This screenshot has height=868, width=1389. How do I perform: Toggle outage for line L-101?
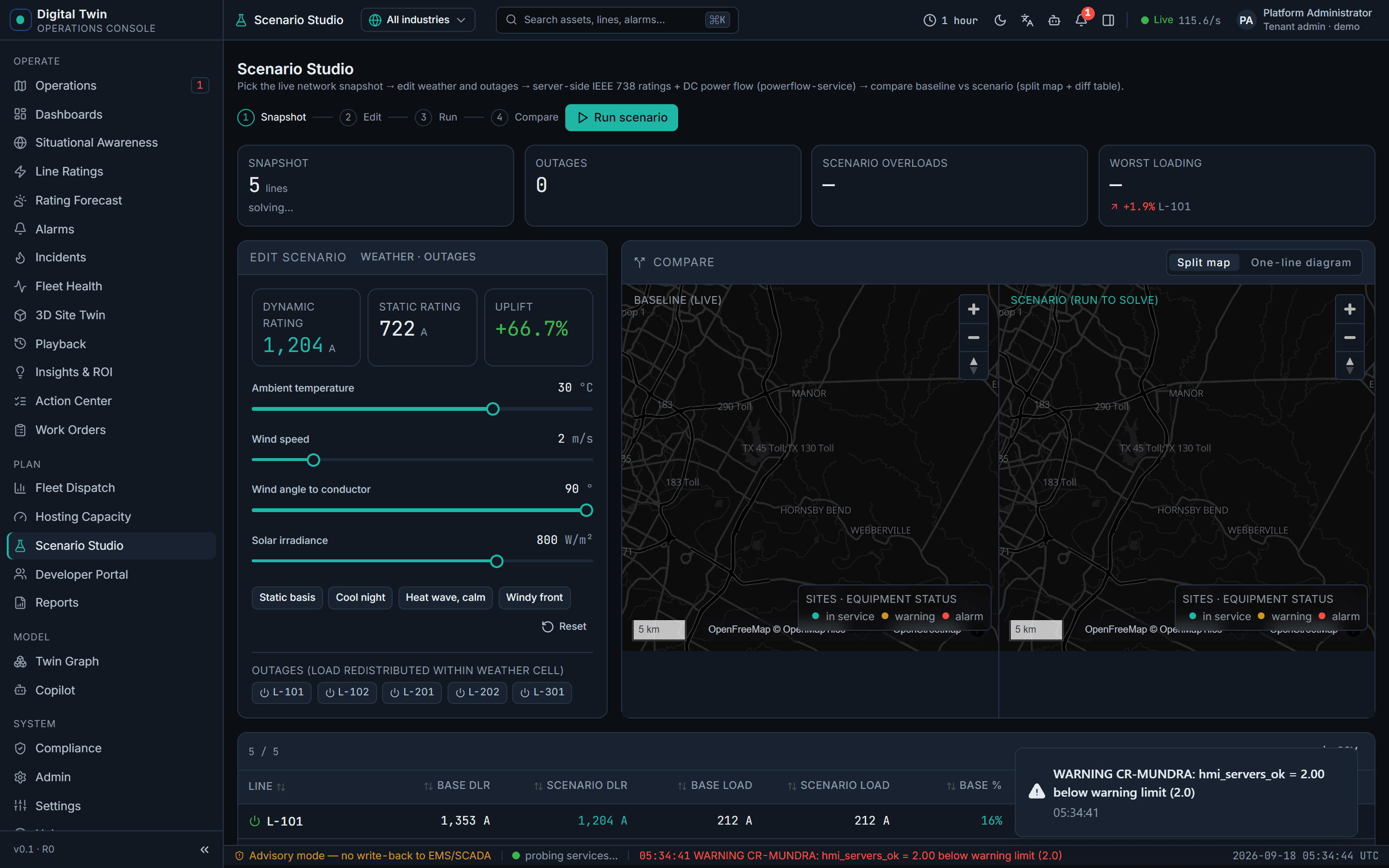281,692
